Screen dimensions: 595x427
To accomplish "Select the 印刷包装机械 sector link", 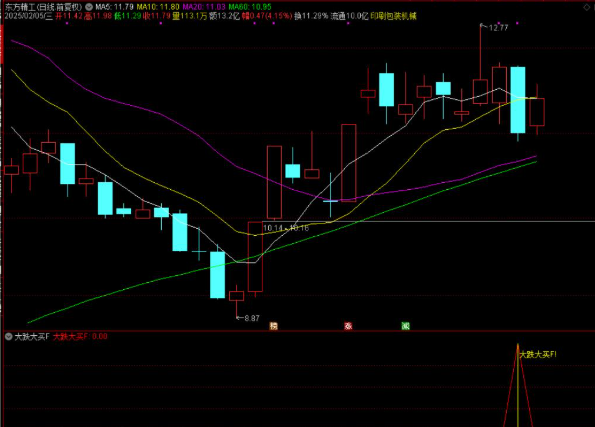I will pyautogui.click(x=393, y=16).
